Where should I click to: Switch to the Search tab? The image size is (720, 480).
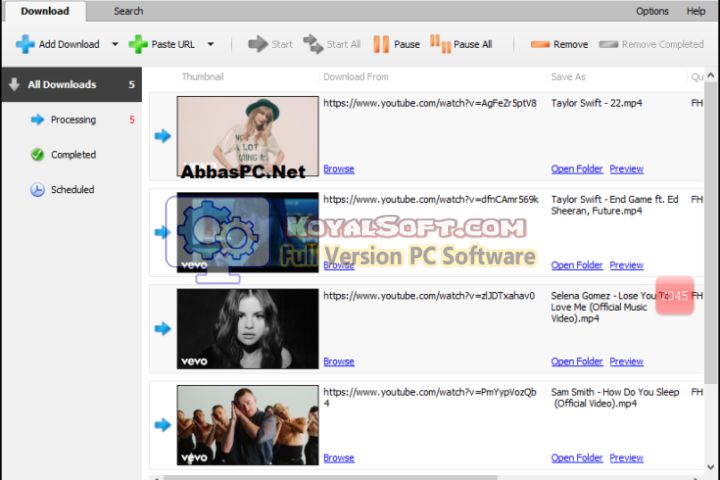tap(129, 11)
